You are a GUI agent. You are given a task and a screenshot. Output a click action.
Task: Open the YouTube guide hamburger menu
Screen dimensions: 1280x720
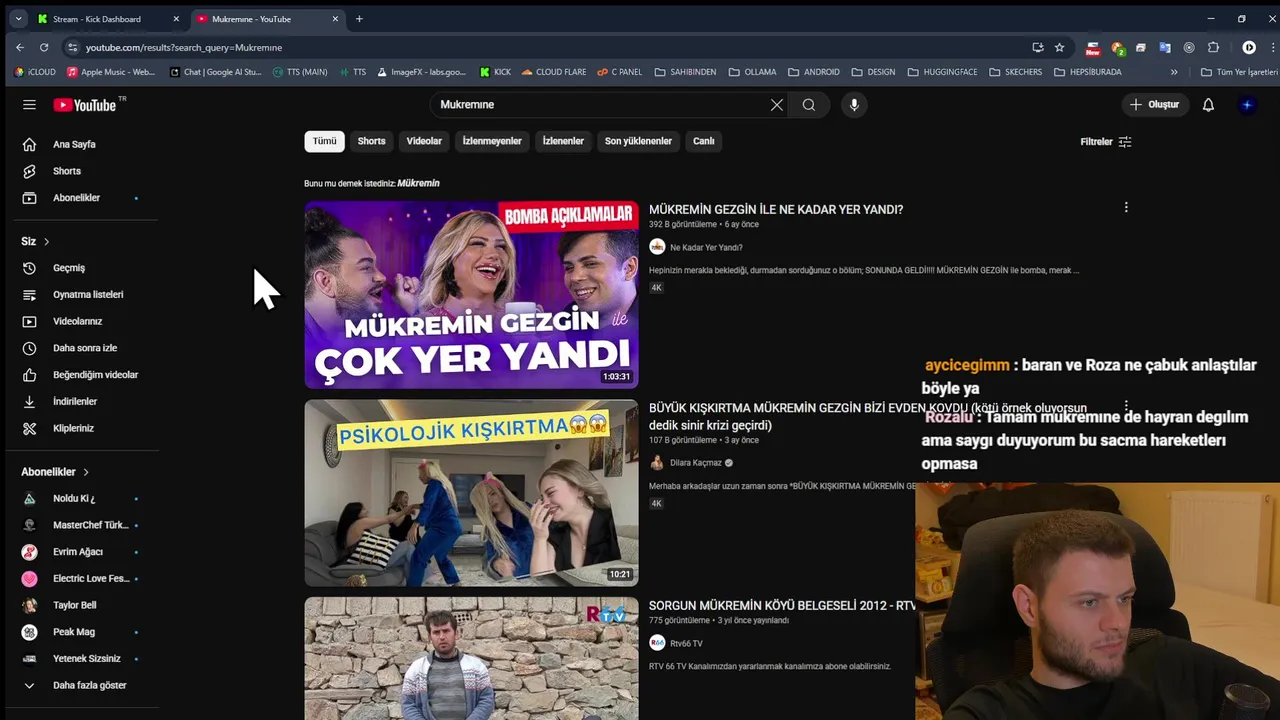tap(29, 105)
